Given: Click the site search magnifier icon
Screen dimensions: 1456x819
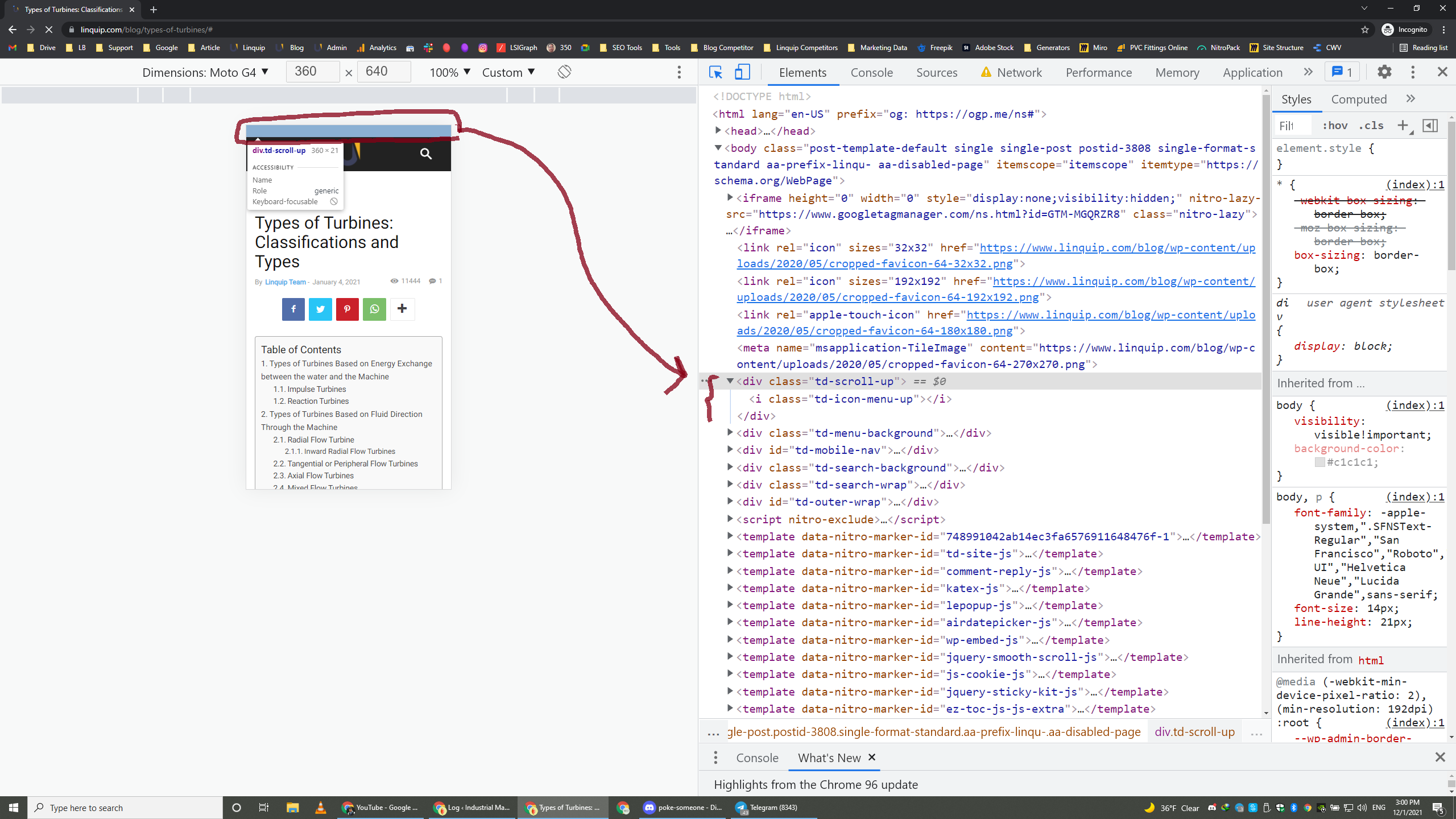Looking at the screenshot, I should [426, 154].
